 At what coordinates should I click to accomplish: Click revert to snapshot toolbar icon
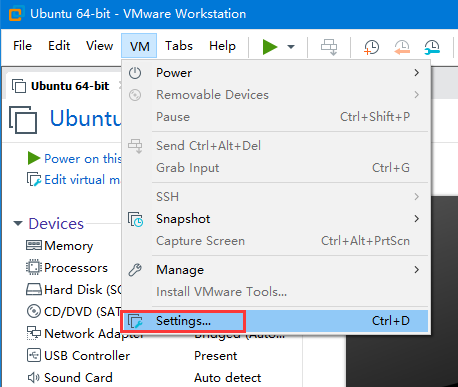[x=402, y=47]
